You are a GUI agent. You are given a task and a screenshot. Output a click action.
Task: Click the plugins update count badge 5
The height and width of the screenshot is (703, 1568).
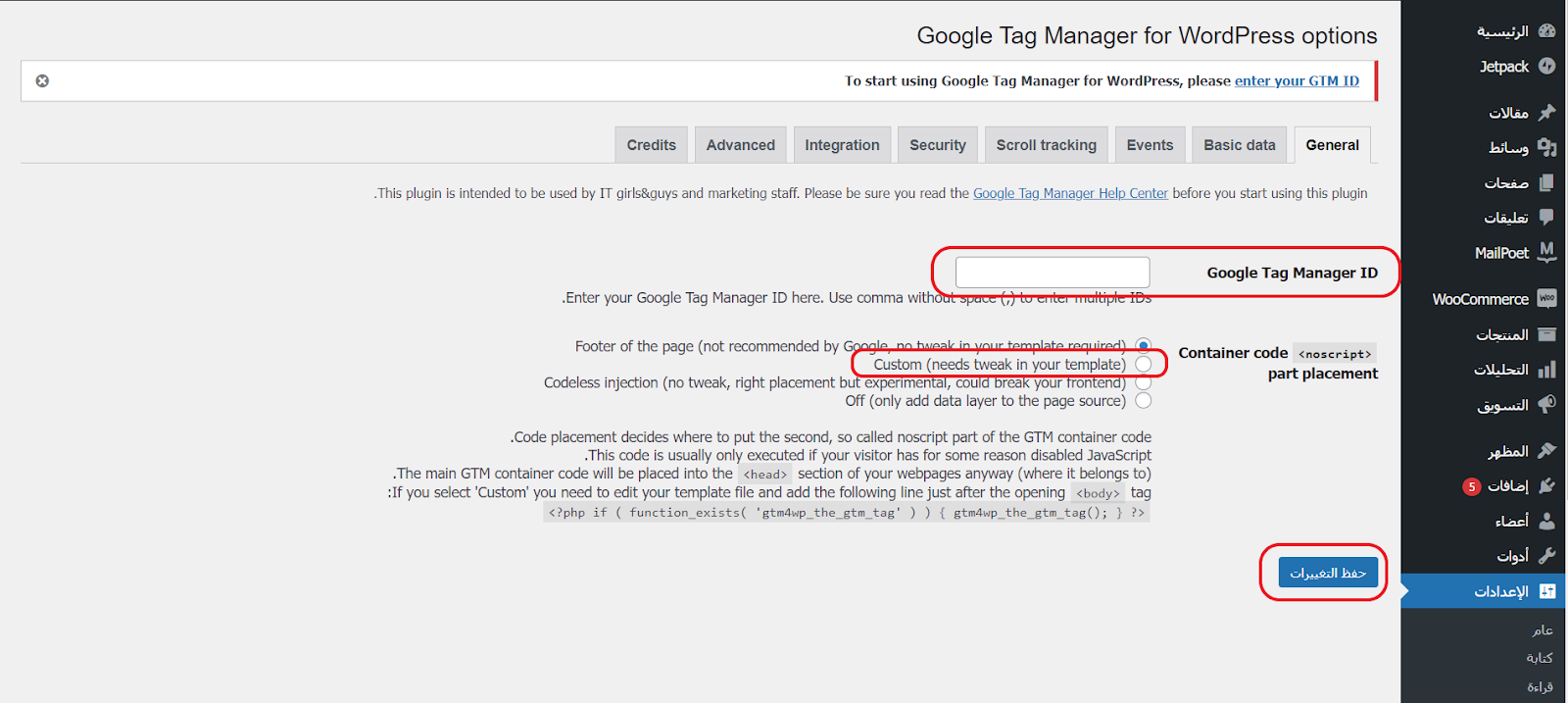tap(1471, 486)
